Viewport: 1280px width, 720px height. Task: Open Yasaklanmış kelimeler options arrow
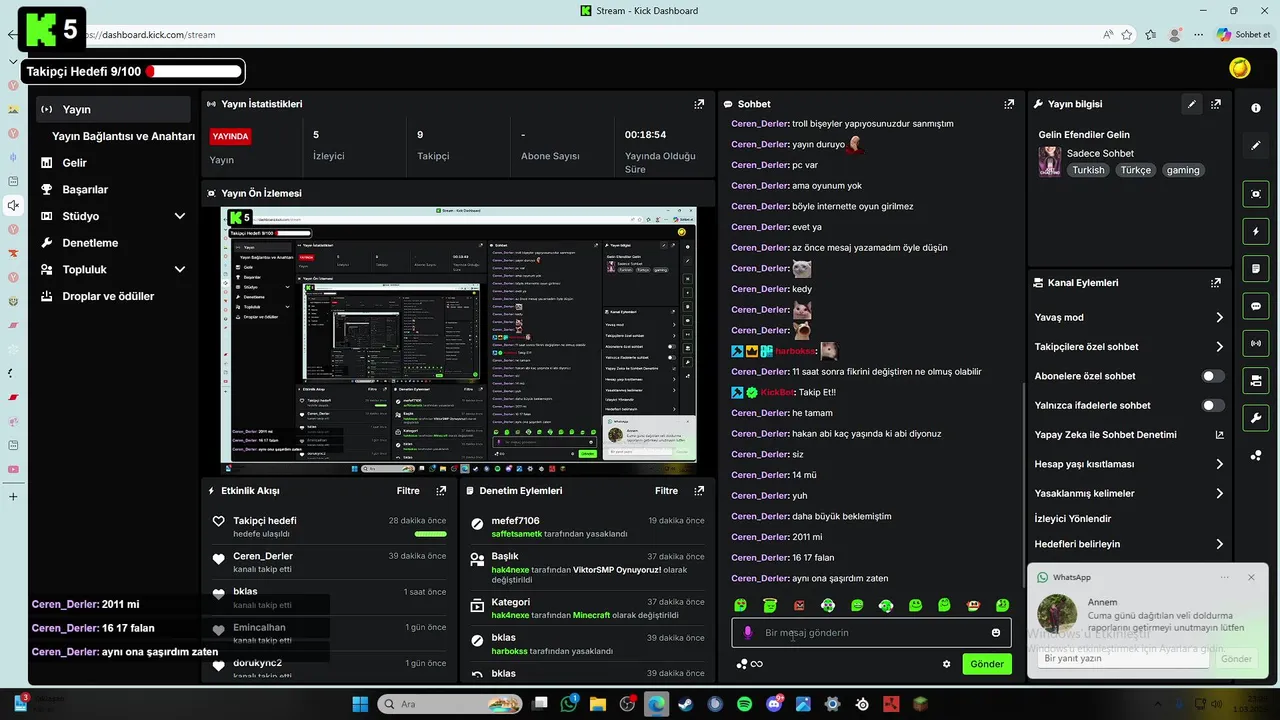[x=1219, y=493]
